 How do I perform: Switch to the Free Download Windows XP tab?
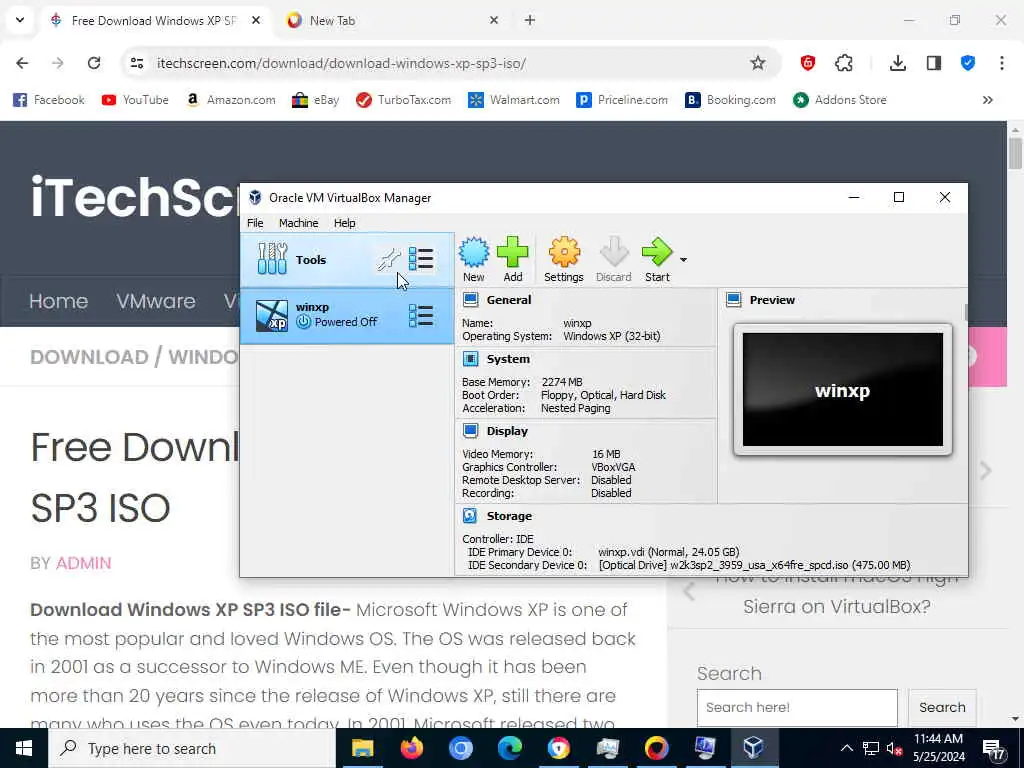[x=155, y=20]
